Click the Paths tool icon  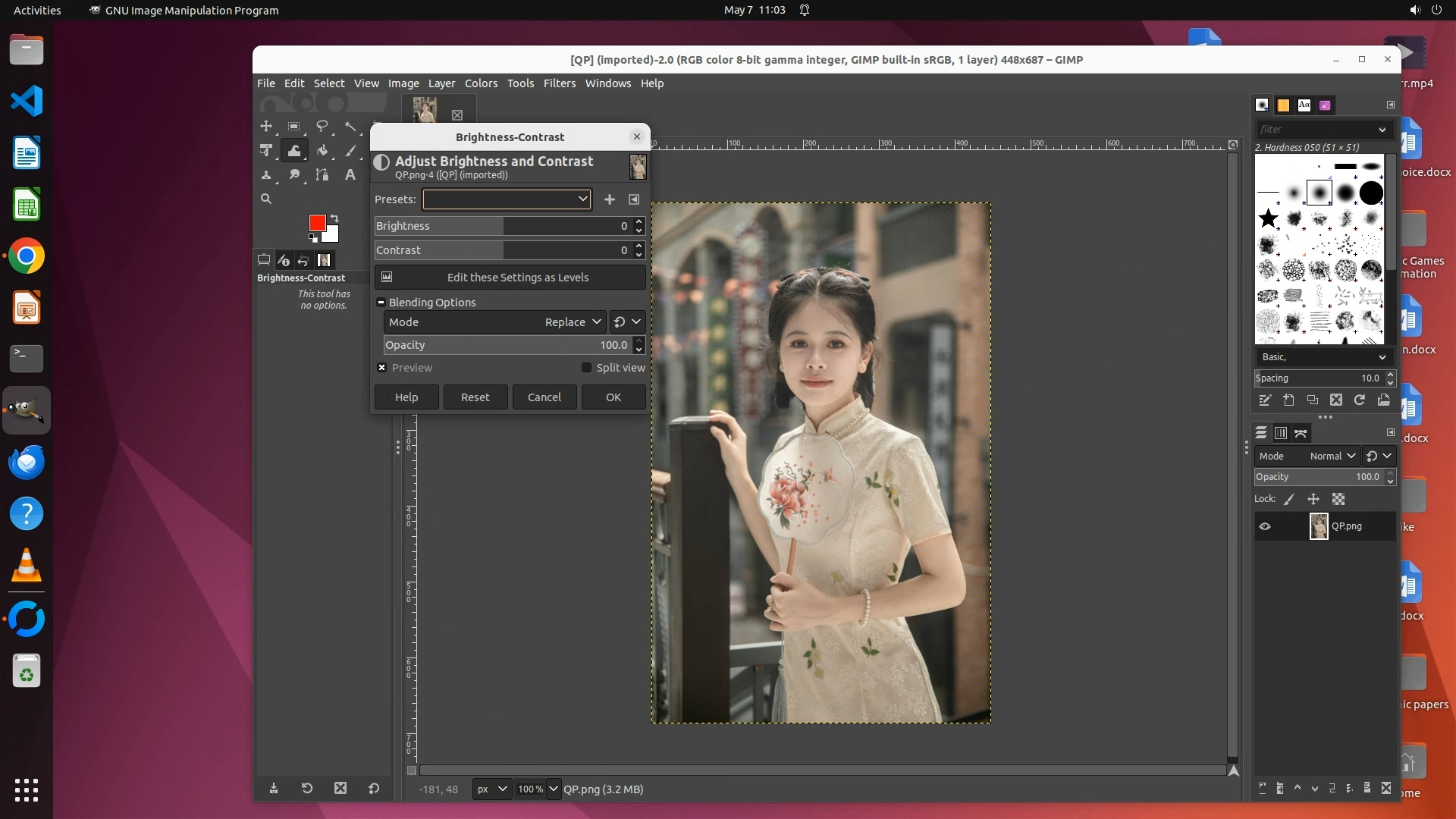pyautogui.click(x=322, y=174)
